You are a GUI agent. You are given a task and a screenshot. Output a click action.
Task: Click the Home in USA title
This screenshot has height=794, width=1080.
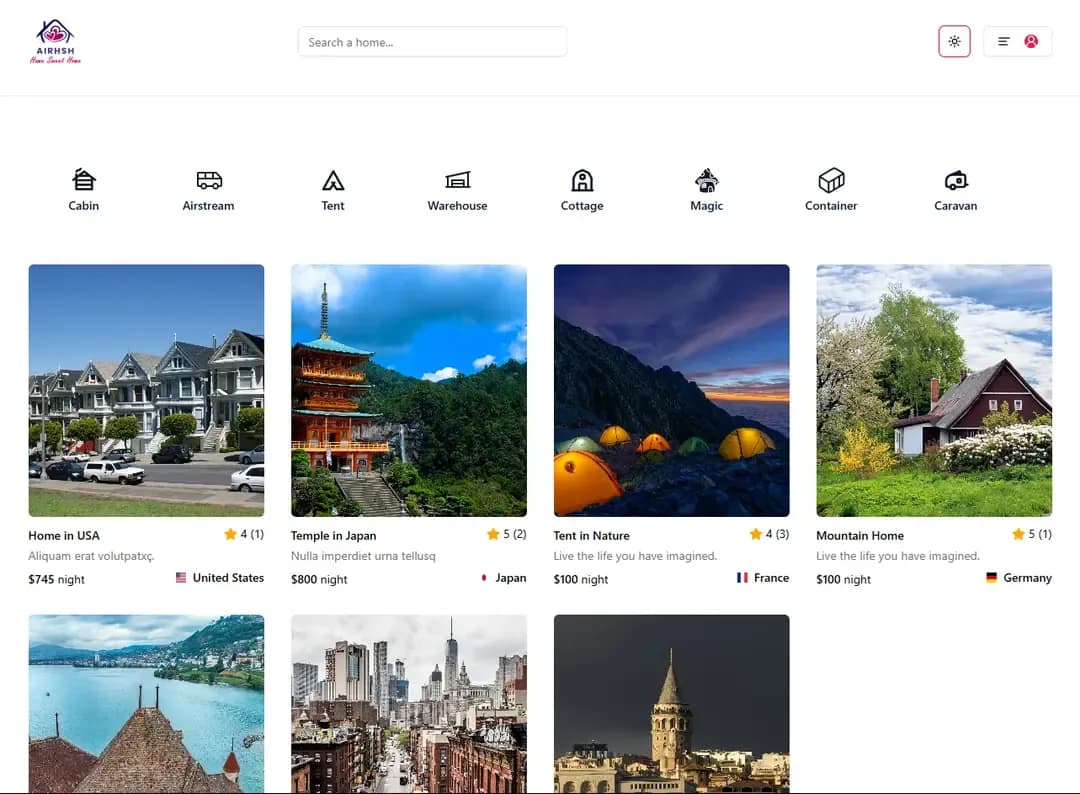64,536
